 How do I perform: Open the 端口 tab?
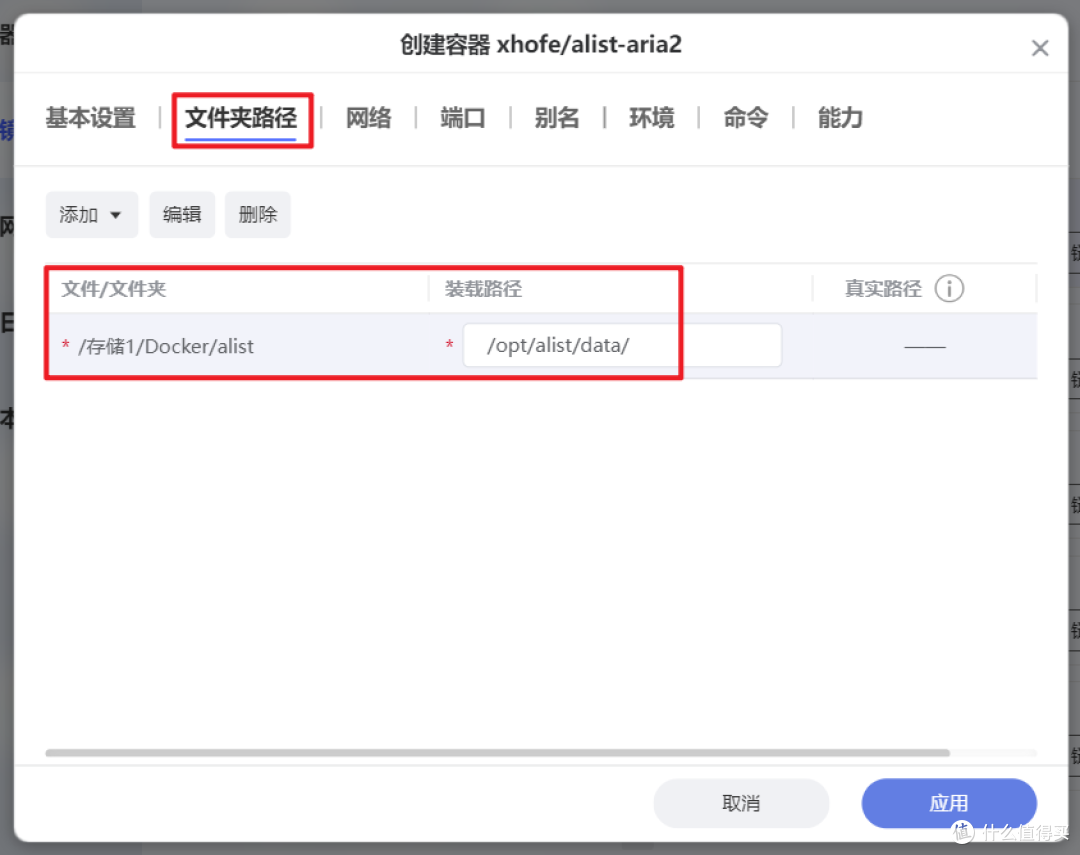461,118
